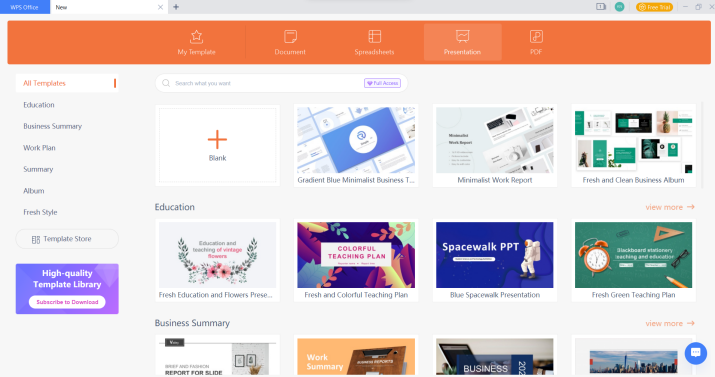
Task: Select the Presentation icon
Action: [x=462, y=36]
